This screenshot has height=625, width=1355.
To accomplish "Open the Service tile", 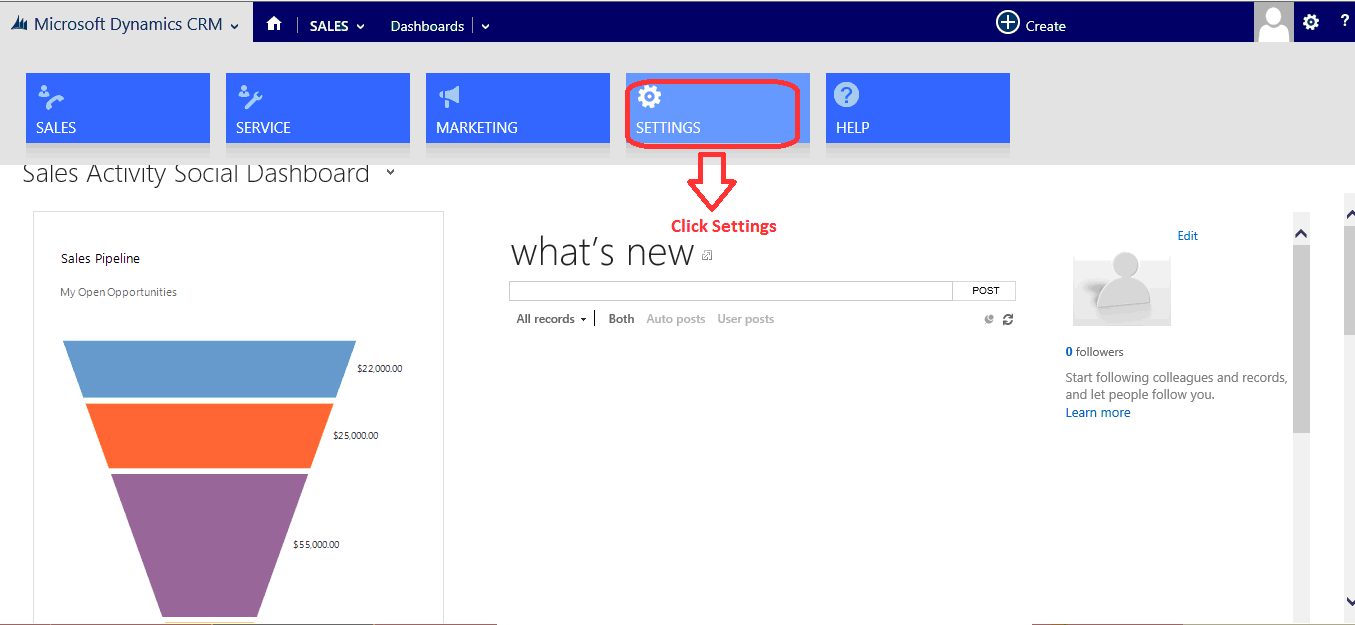I will click(318, 108).
